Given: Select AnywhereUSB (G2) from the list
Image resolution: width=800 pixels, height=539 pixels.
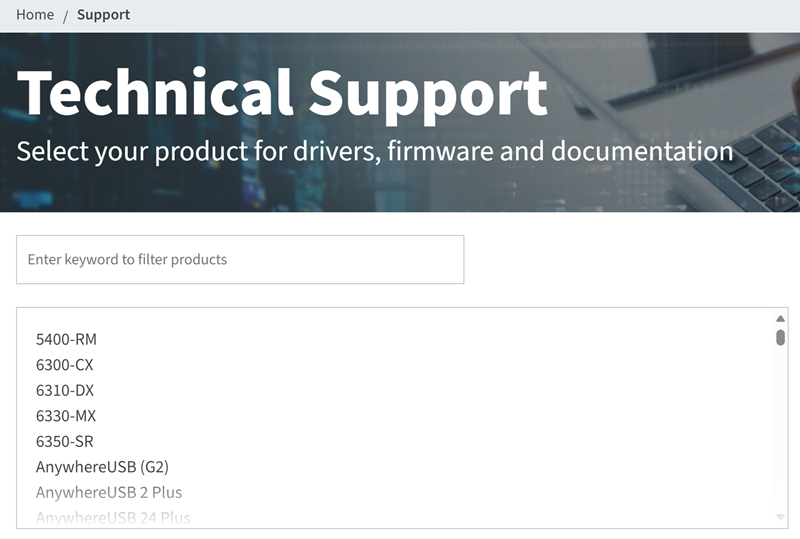Looking at the screenshot, I should coord(102,467).
